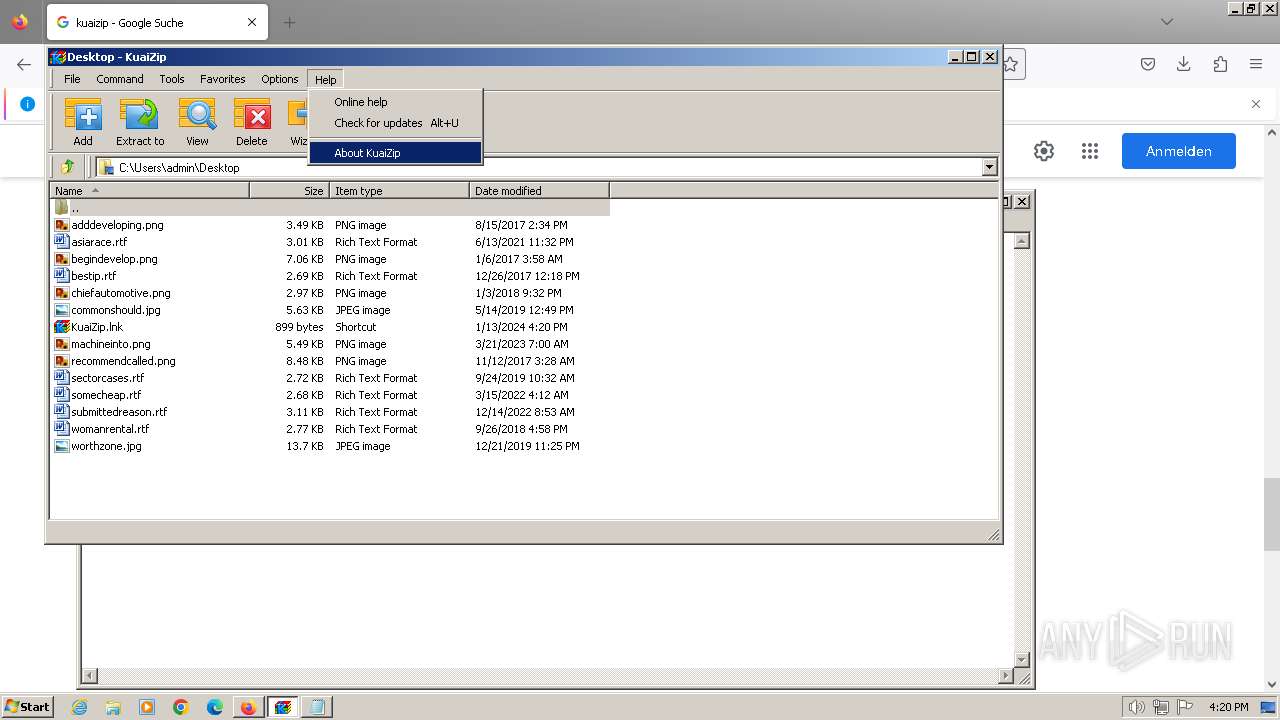Expand the address path dropdown arrow
The width and height of the screenshot is (1280, 720).
click(989, 168)
